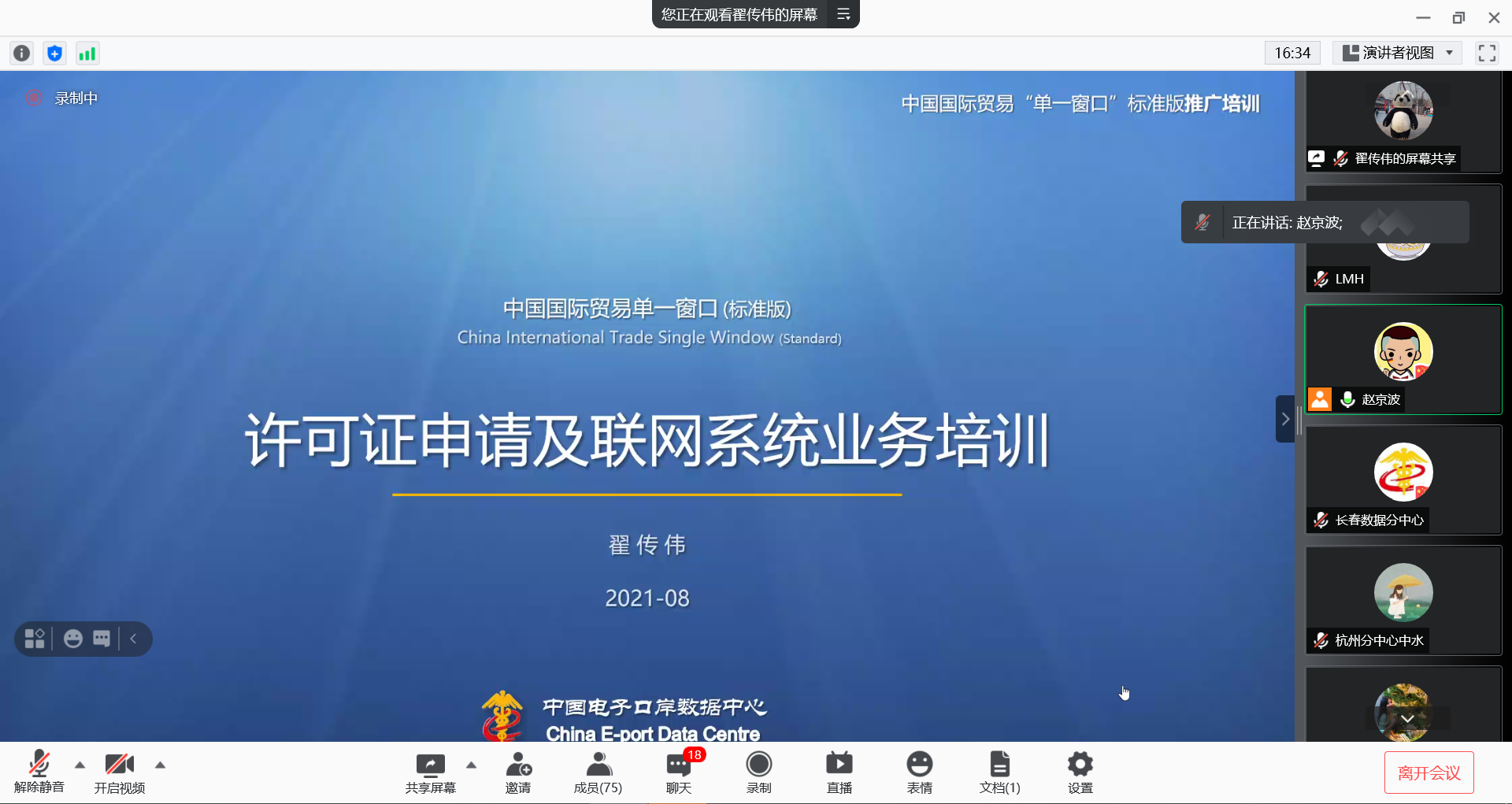Open emoji face icon in floating toolbar
The width and height of the screenshot is (1512, 804).
tap(73, 639)
